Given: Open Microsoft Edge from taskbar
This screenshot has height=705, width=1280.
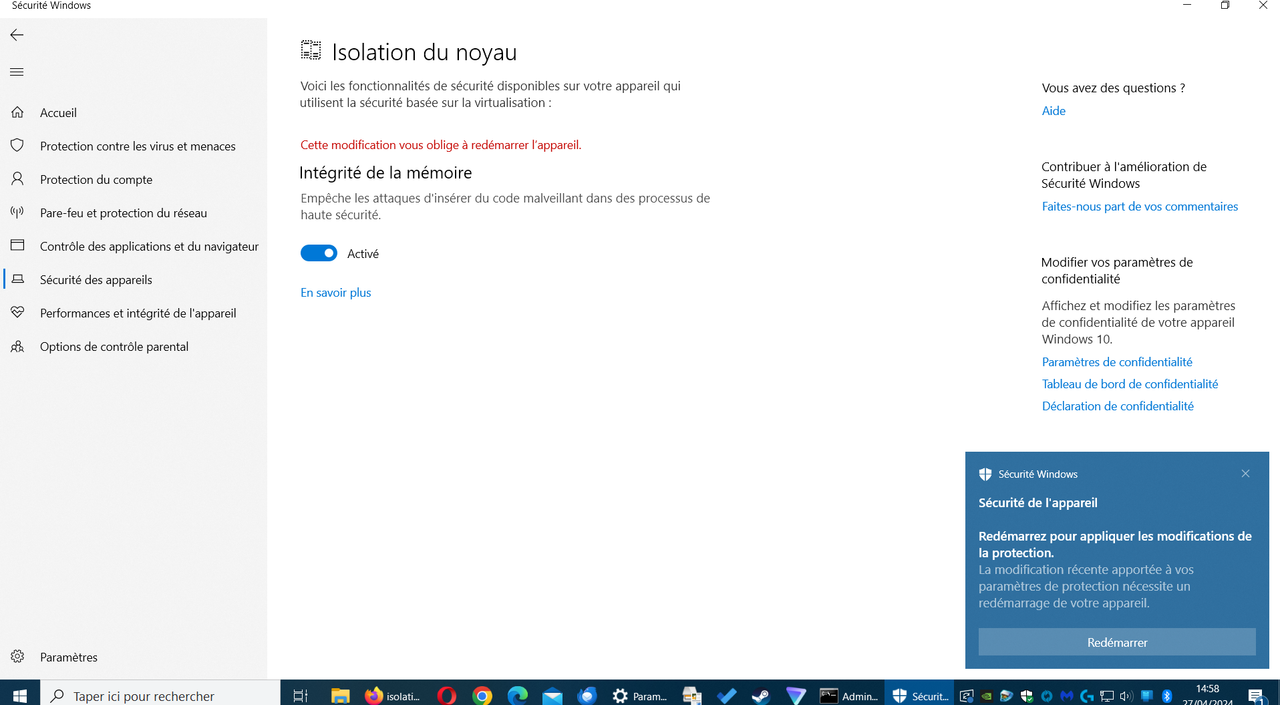Looking at the screenshot, I should (517, 695).
